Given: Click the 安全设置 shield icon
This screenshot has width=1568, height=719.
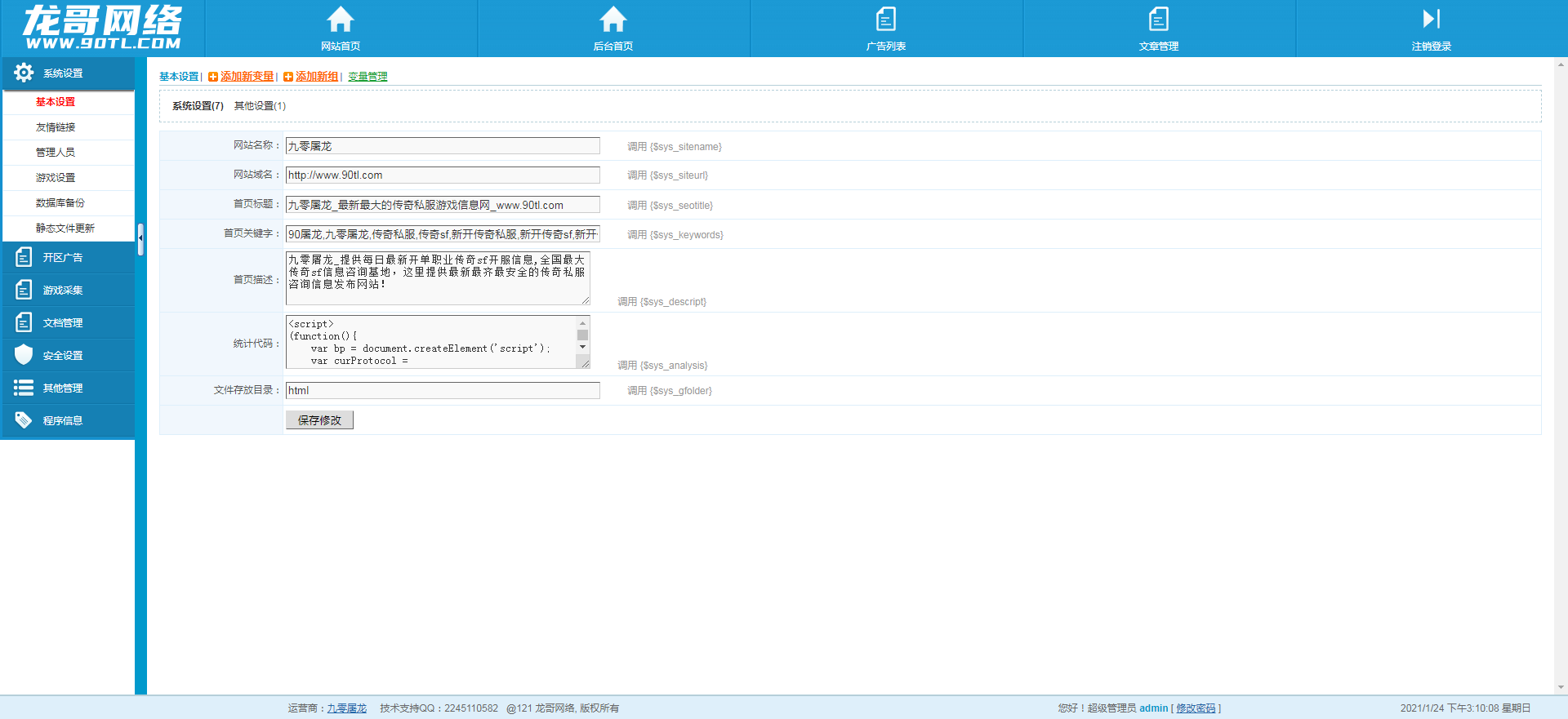Looking at the screenshot, I should [24, 355].
